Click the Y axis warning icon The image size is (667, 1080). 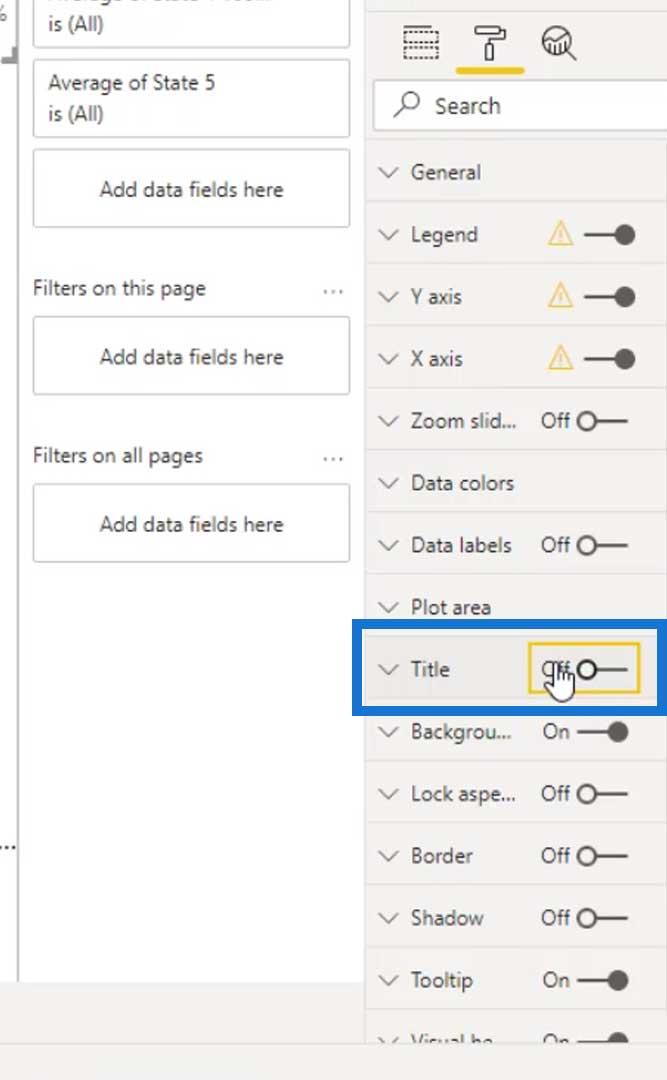[560, 296]
